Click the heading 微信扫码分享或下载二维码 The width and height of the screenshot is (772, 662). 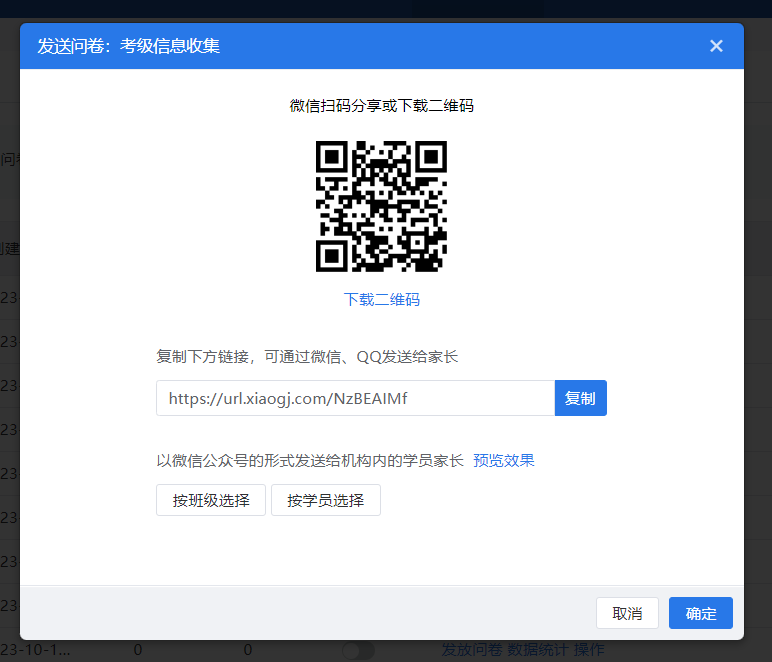coord(382,105)
